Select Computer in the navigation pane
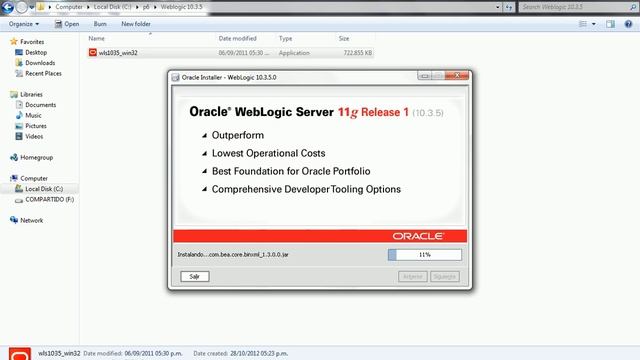This screenshot has width=640, height=360. point(34,178)
